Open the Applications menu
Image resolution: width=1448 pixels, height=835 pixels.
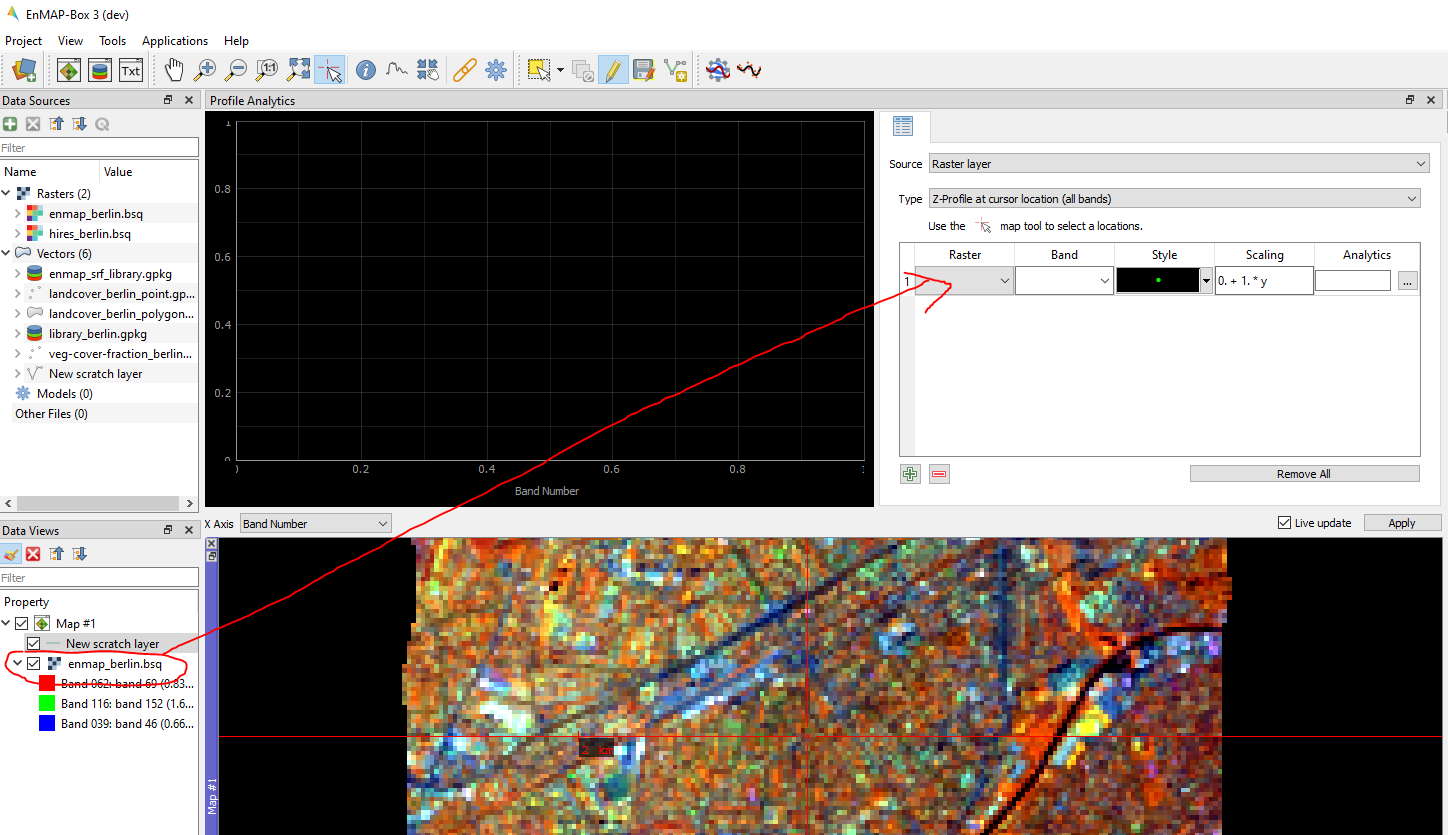click(175, 41)
